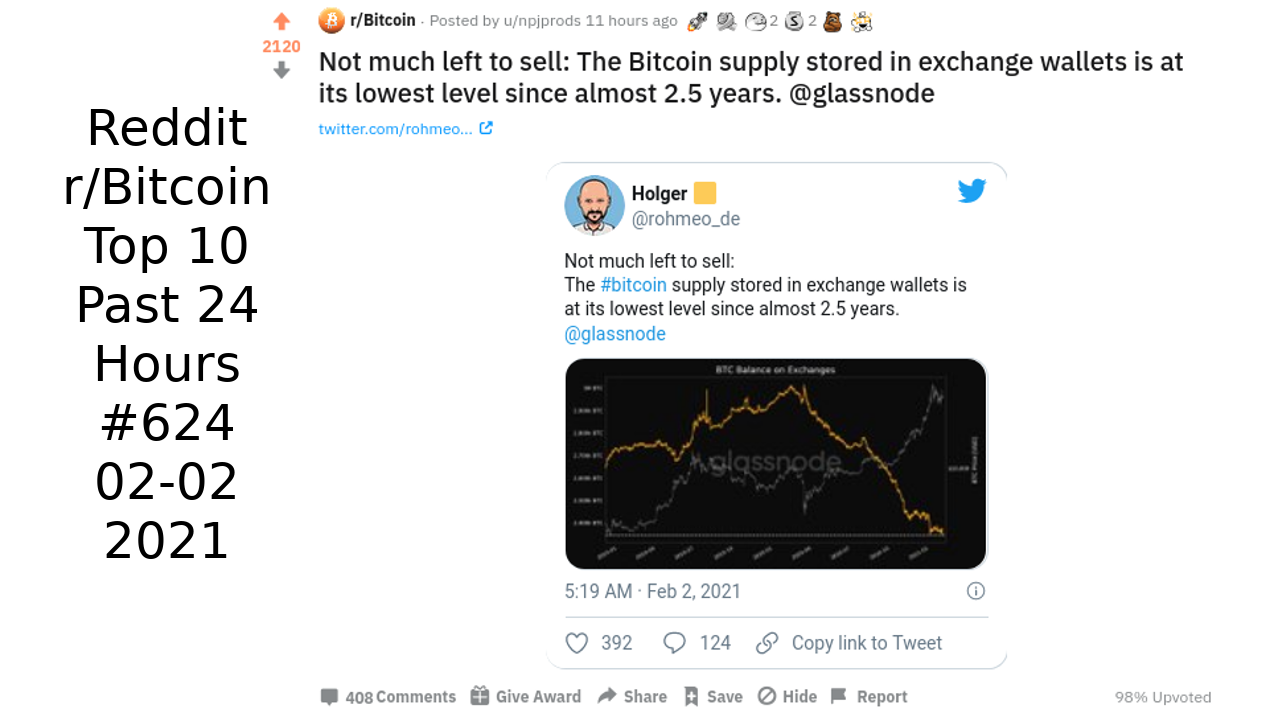Click the 98% Upvoted percentage indicator
The height and width of the screenshot is (720, 1280).
(x=1162, y=696)
